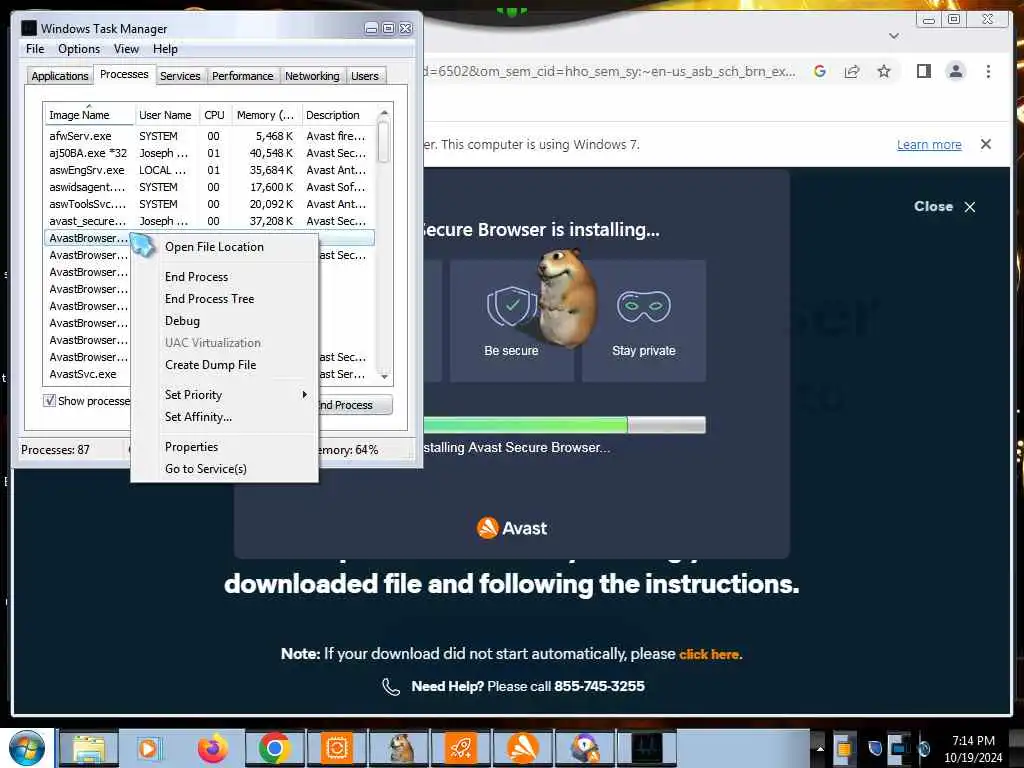Open the puffin bird taskbar icon
The height and width of the screenshot is (768, 1024).
[585, 748]
